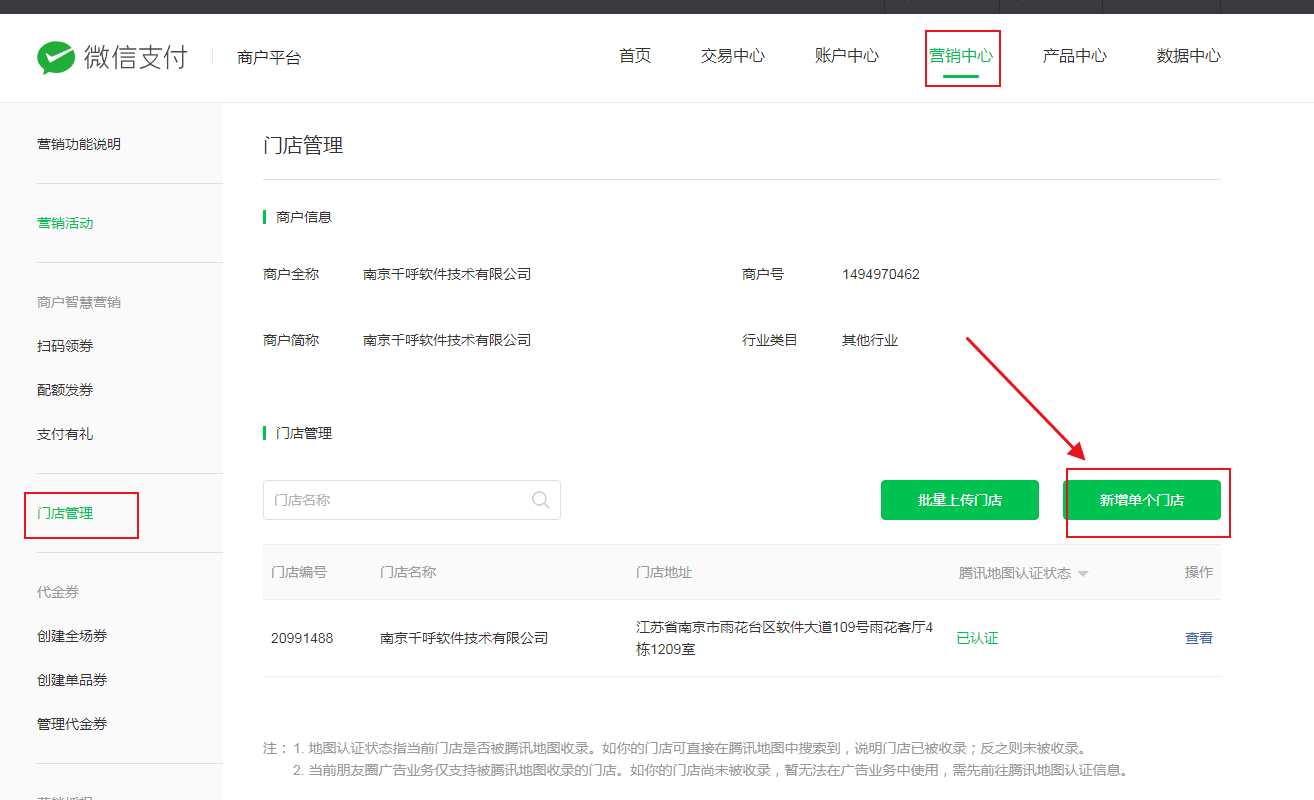Click the store address 江苏省南京市雨花台区 cell

[784, 638]
